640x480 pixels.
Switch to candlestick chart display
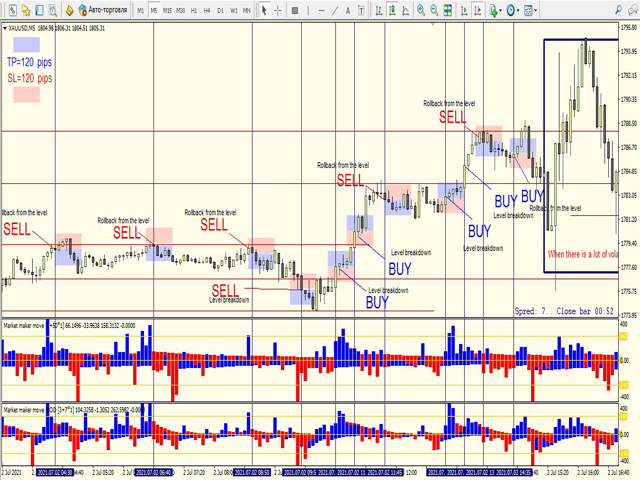pos(392,10)
